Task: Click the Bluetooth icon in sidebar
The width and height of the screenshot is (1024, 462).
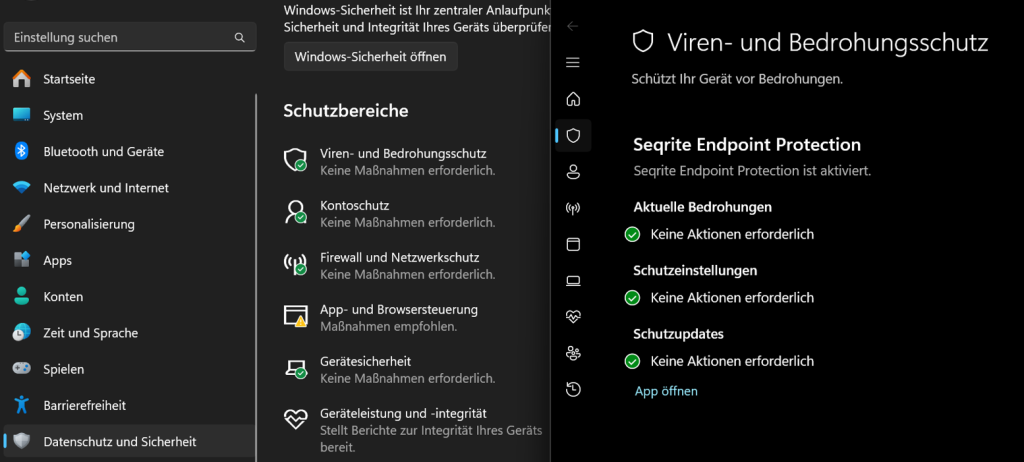Action: click(22, 152)
